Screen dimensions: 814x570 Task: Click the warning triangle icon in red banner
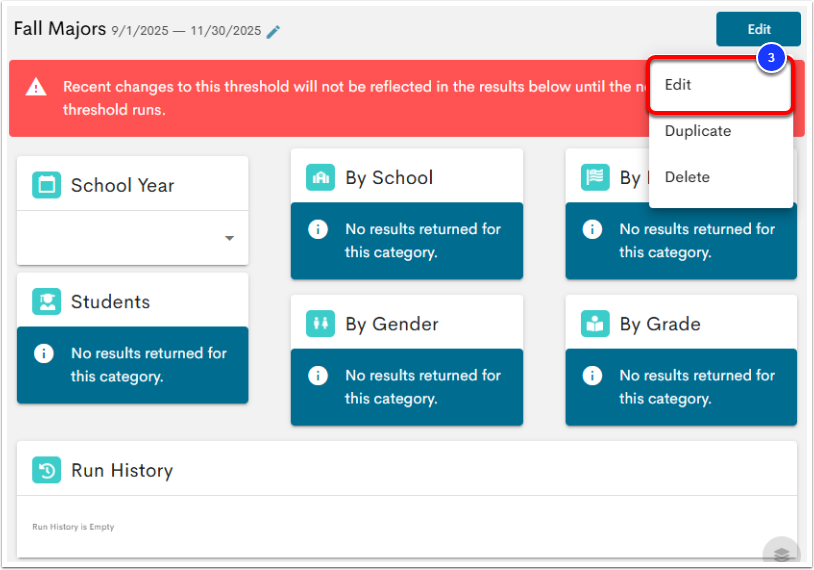point(36,87)
